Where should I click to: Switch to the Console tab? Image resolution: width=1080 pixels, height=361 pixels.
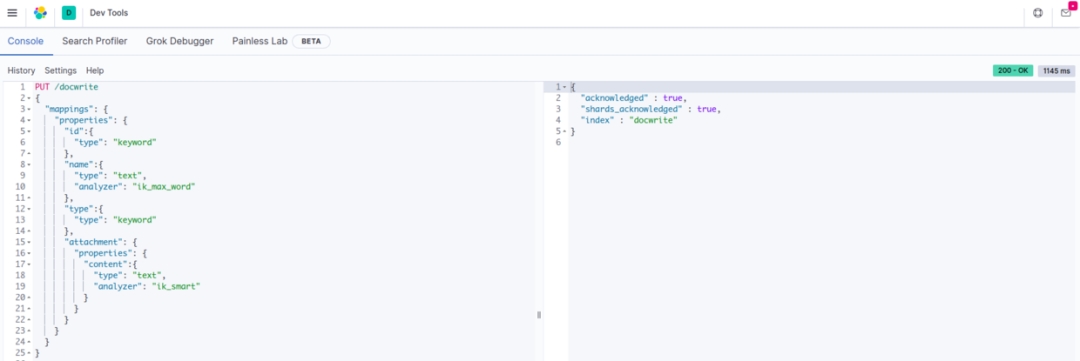[x=25, y=41]
